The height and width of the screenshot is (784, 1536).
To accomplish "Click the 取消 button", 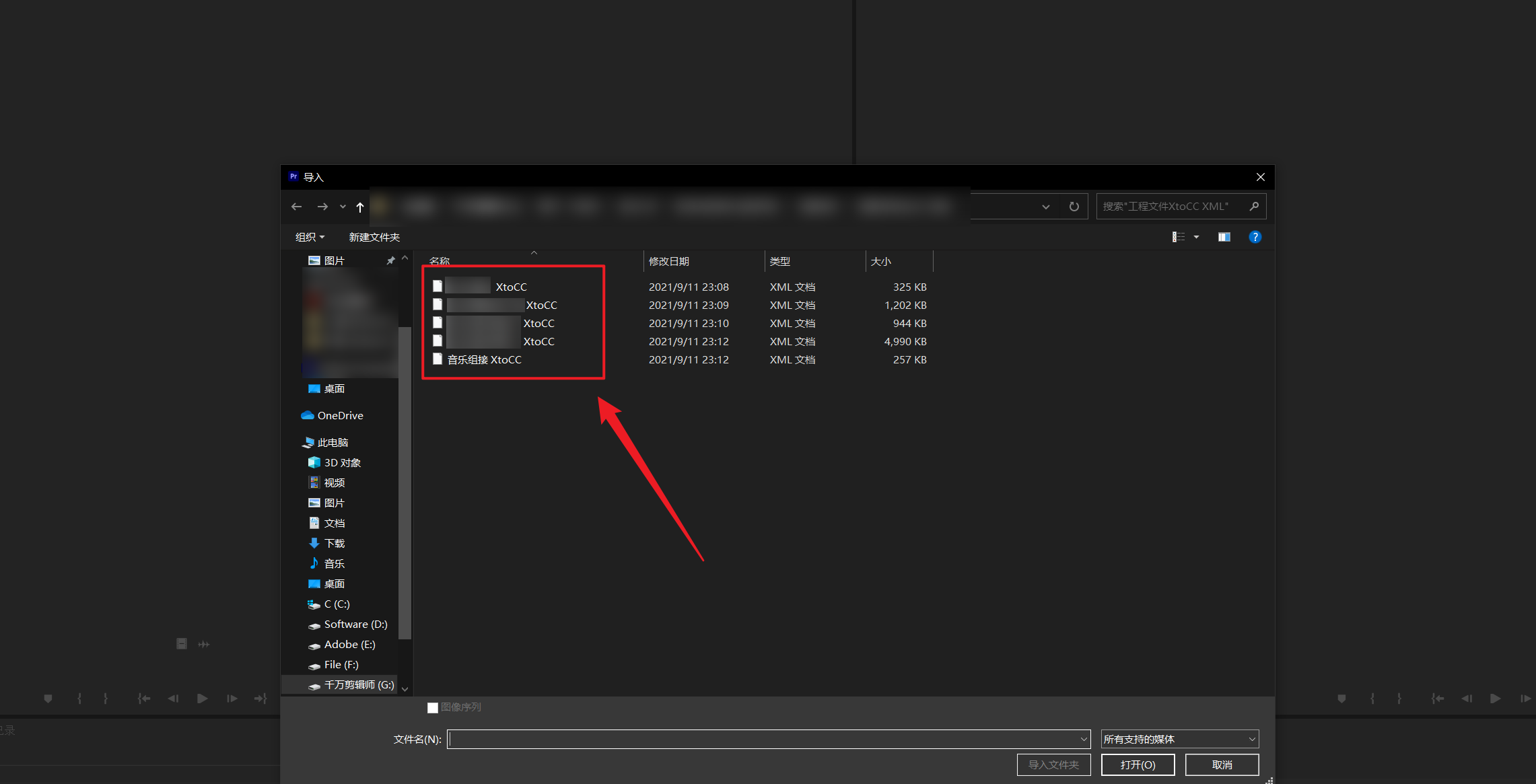I will pyautogui.click(x=1222, y=764).
